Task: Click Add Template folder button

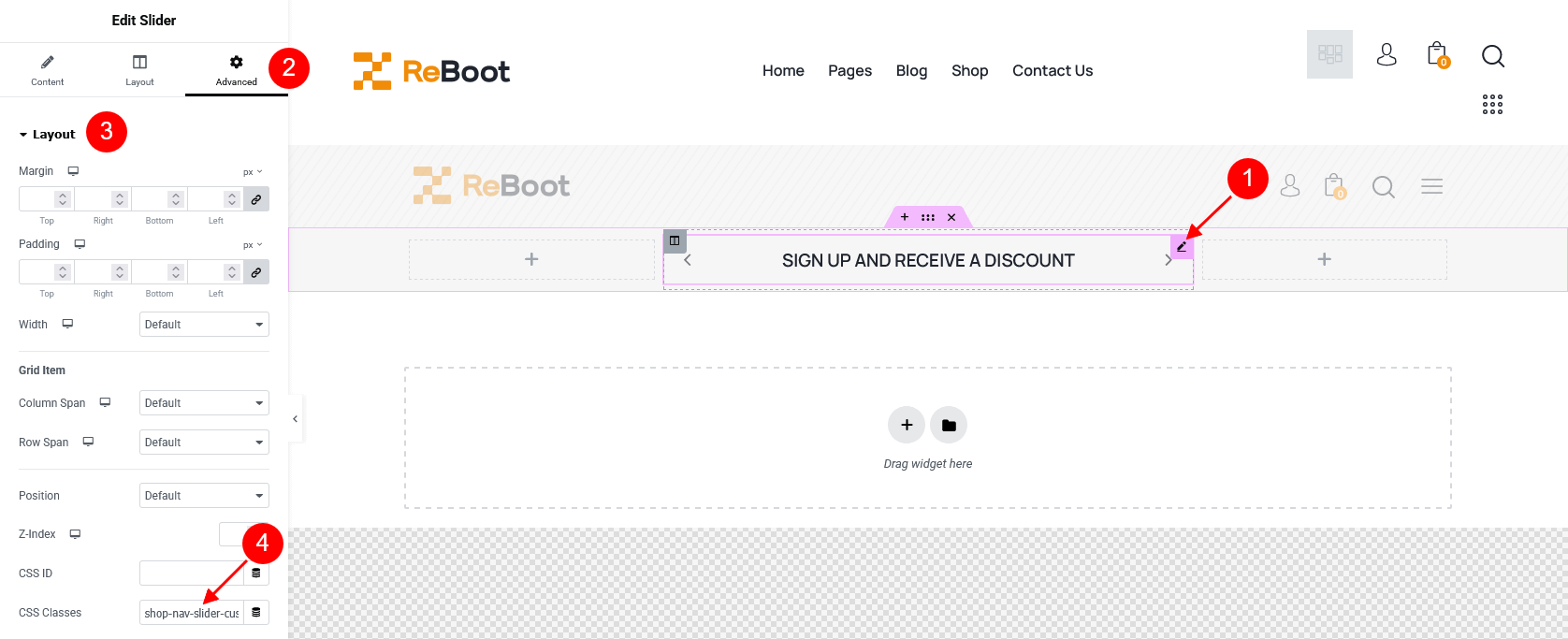Action: pyautogui.click(x=949, y=425)
